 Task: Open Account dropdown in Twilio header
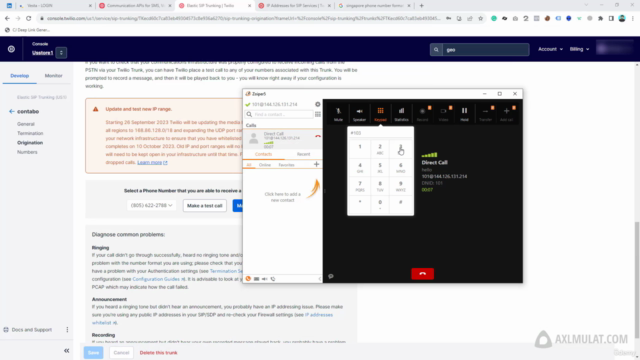[550, 49]
